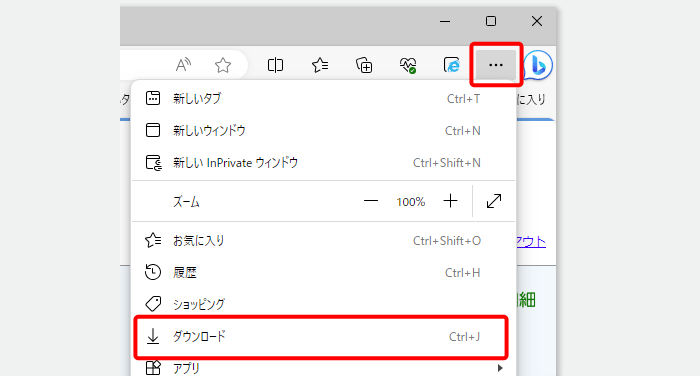Select 新しいタブ menu item
The width and height of the screenshot is (700, 376).
click(x=323, y=98)
